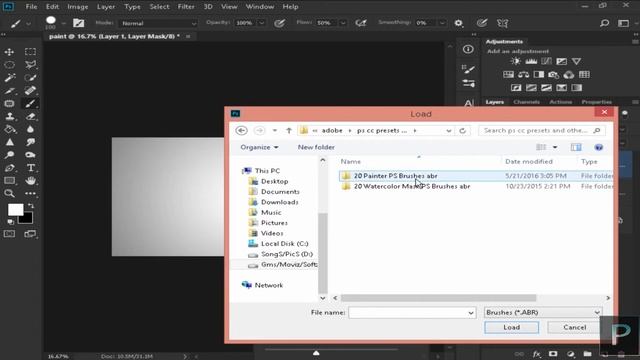This screenshot has height=360, width=640.
Task: Add an Exposure adjustment
Action: tap(562, 61)
